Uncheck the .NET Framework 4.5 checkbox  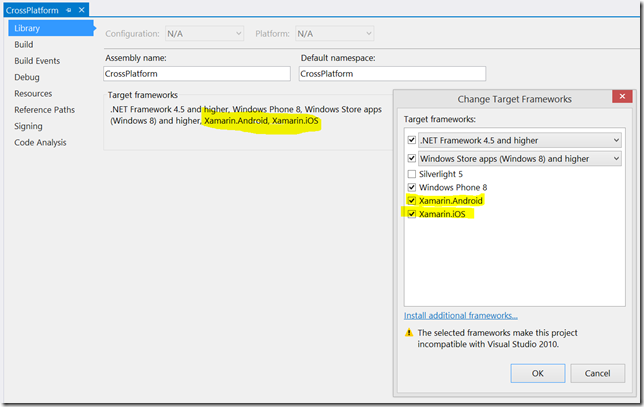point(412,140)
